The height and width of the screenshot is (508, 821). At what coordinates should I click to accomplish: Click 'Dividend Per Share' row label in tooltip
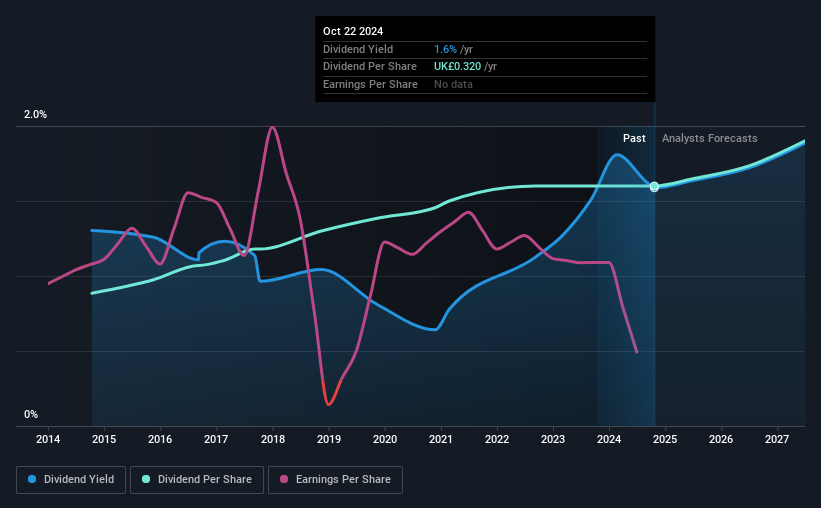coord(370,67)
